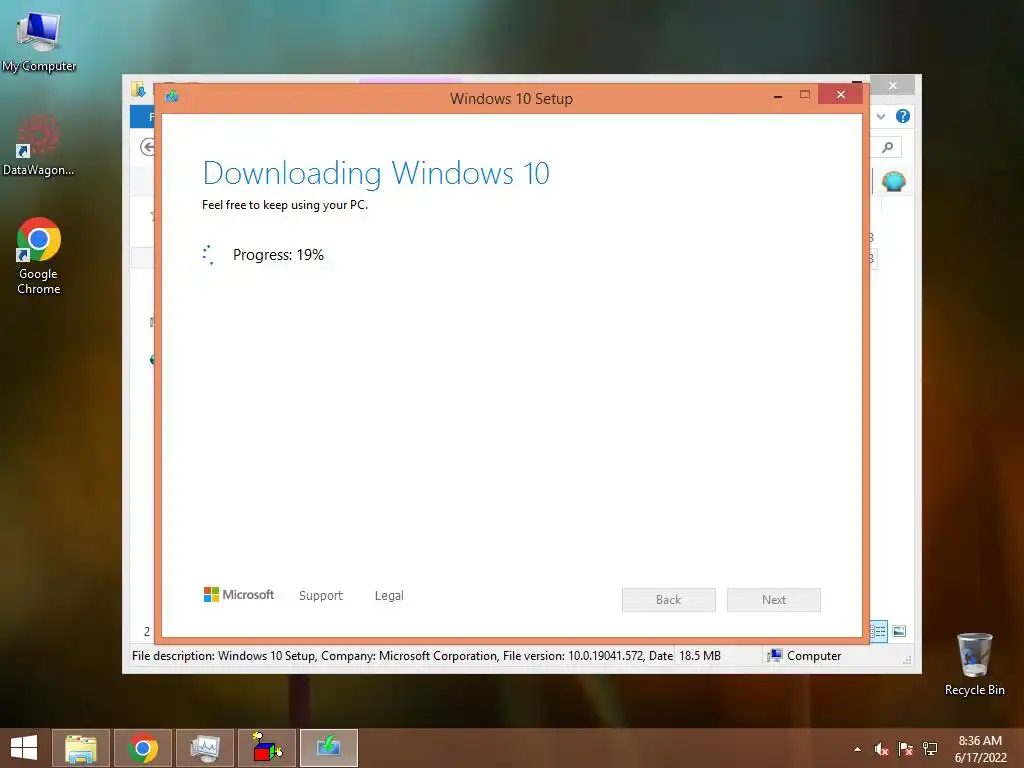Select the Windows 10 Setup taskbar button
This screenshot has height=768, width=1024.
click(x=329, y=748)
